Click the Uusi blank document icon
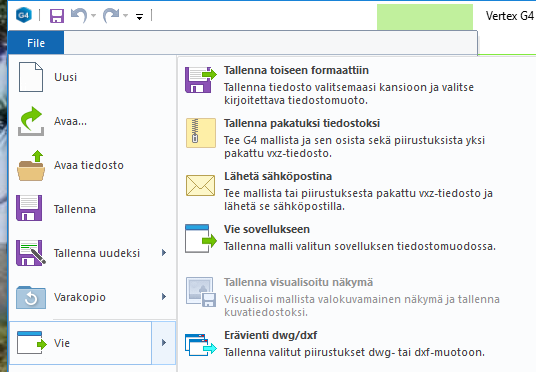The height and width of the screenshot is (372, 537). (x=31, y=77)
